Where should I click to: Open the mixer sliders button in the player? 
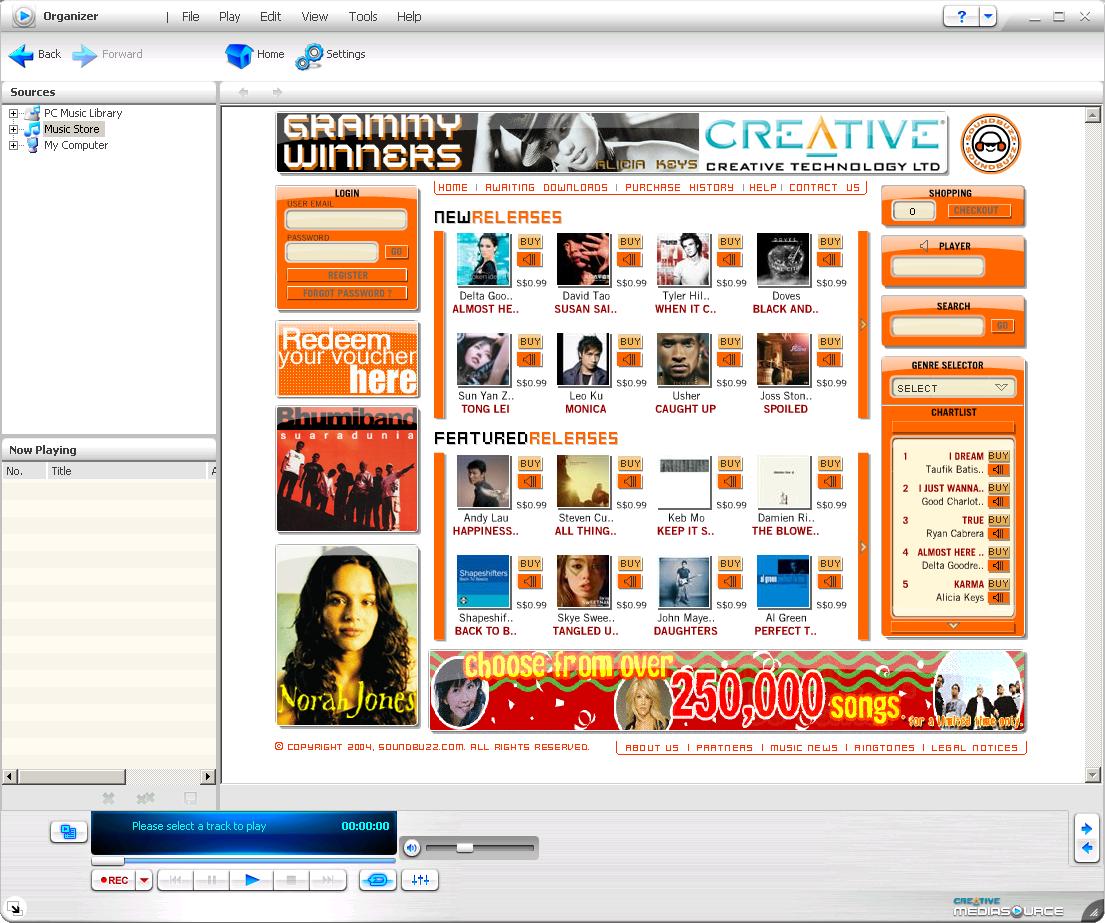(420, 880)
